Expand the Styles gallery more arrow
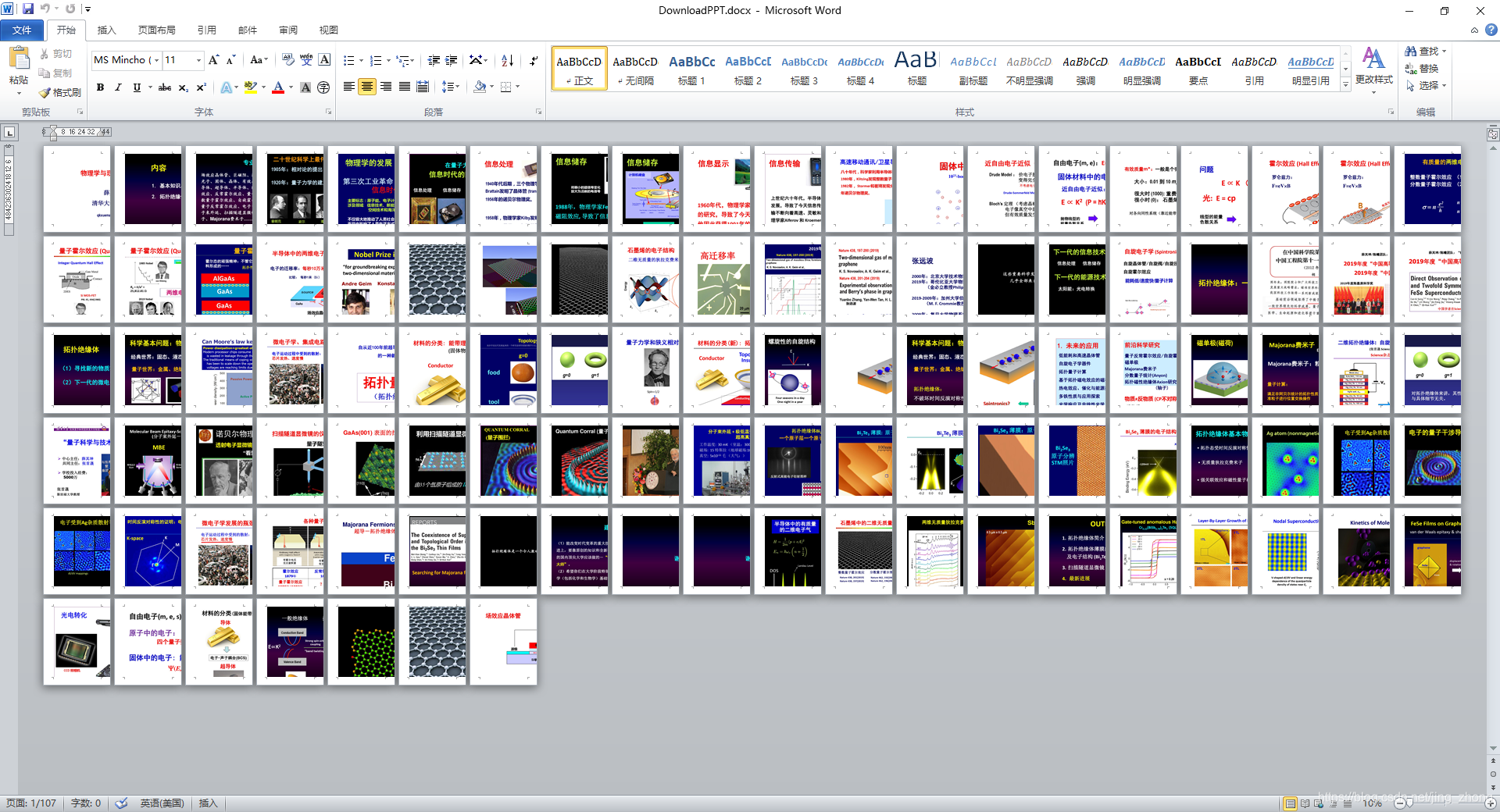The height and width of the screenshot is (812, 1500). click(x=1345, y=85)
